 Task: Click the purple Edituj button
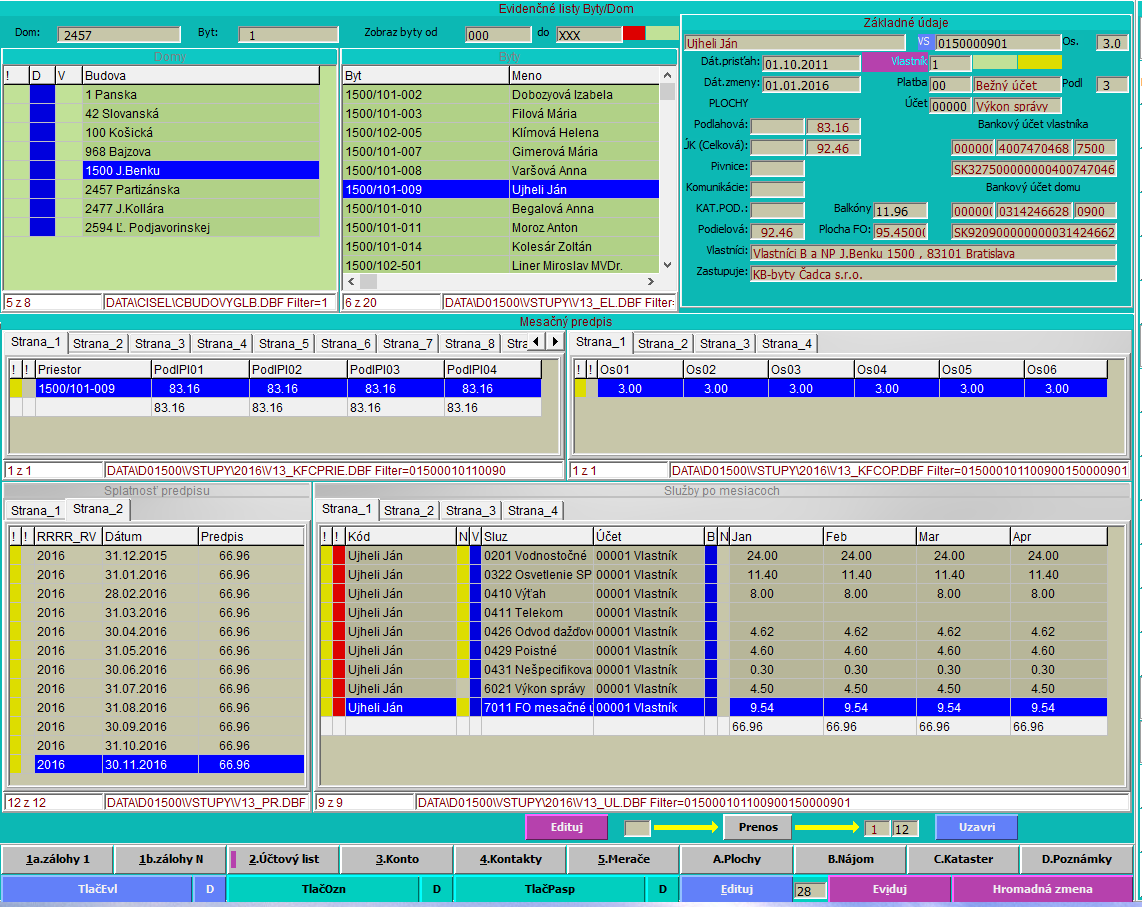(567, 827)
